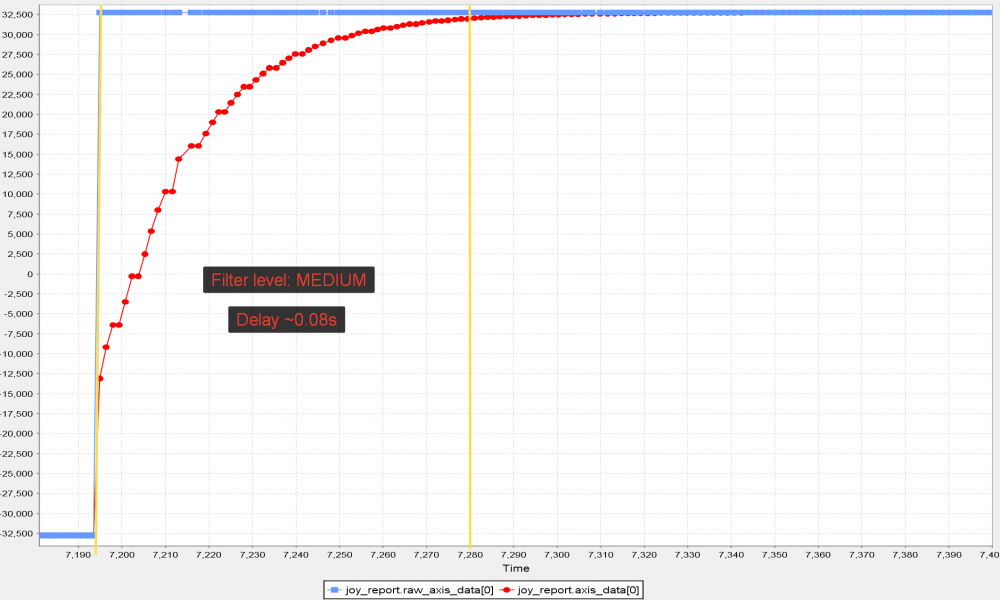Click the joy_report.raw_axis_data[0] legend entry
This screenshot has width=1000, height=600.
click(x=411, y=590)
